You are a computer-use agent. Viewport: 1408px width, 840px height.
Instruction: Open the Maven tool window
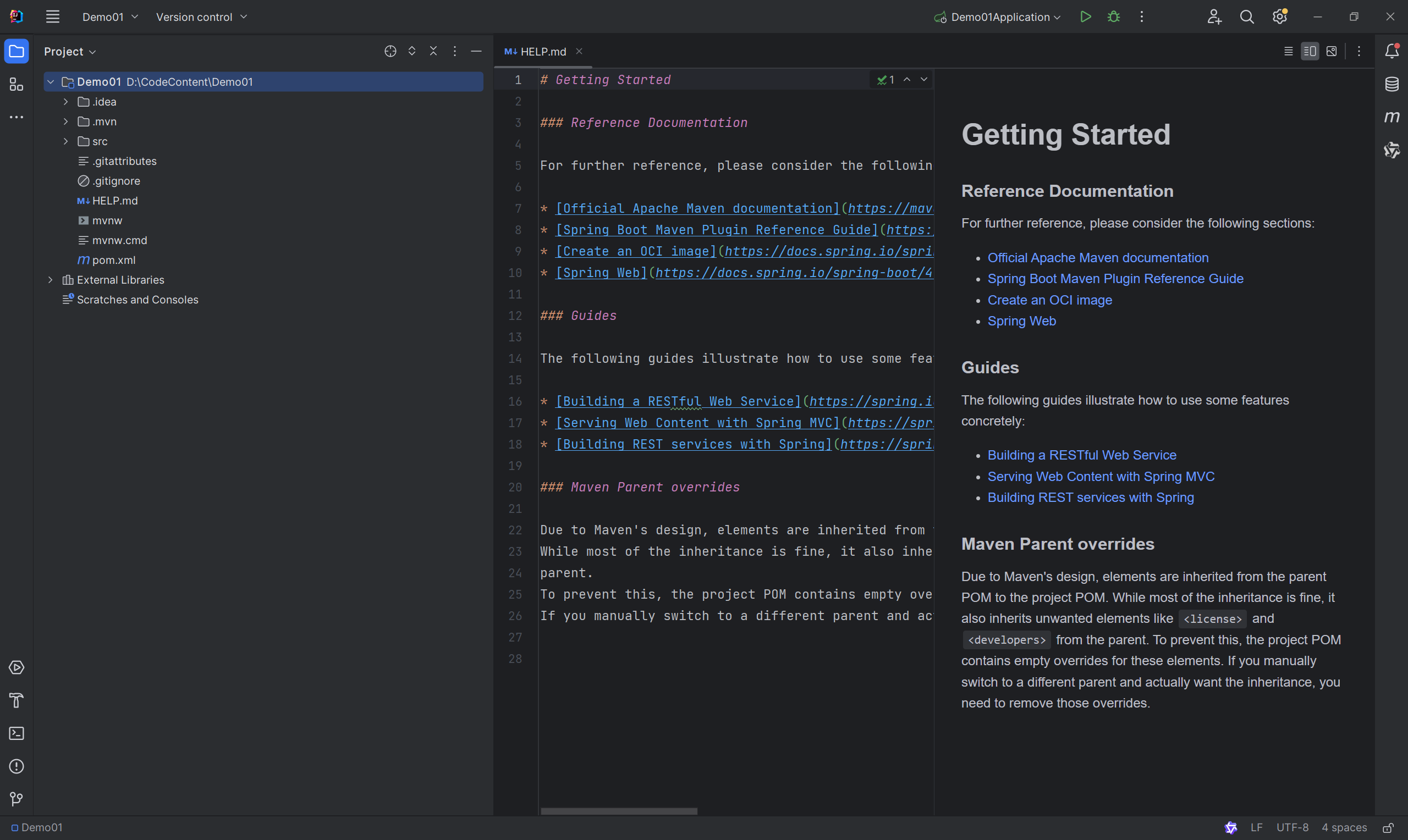coord(1391,117)
